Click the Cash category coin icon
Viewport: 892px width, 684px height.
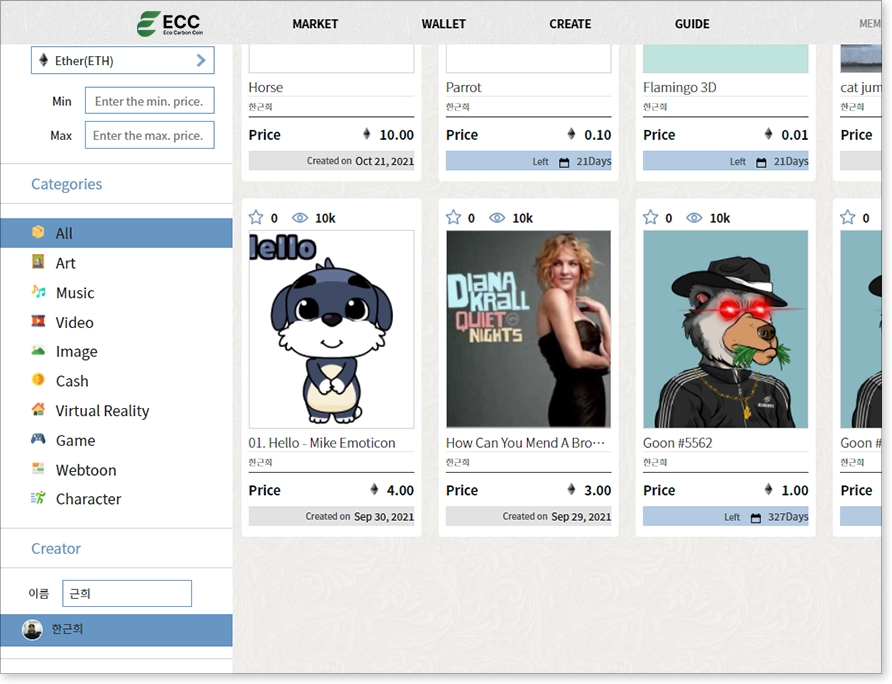click(x=38, y=380)
